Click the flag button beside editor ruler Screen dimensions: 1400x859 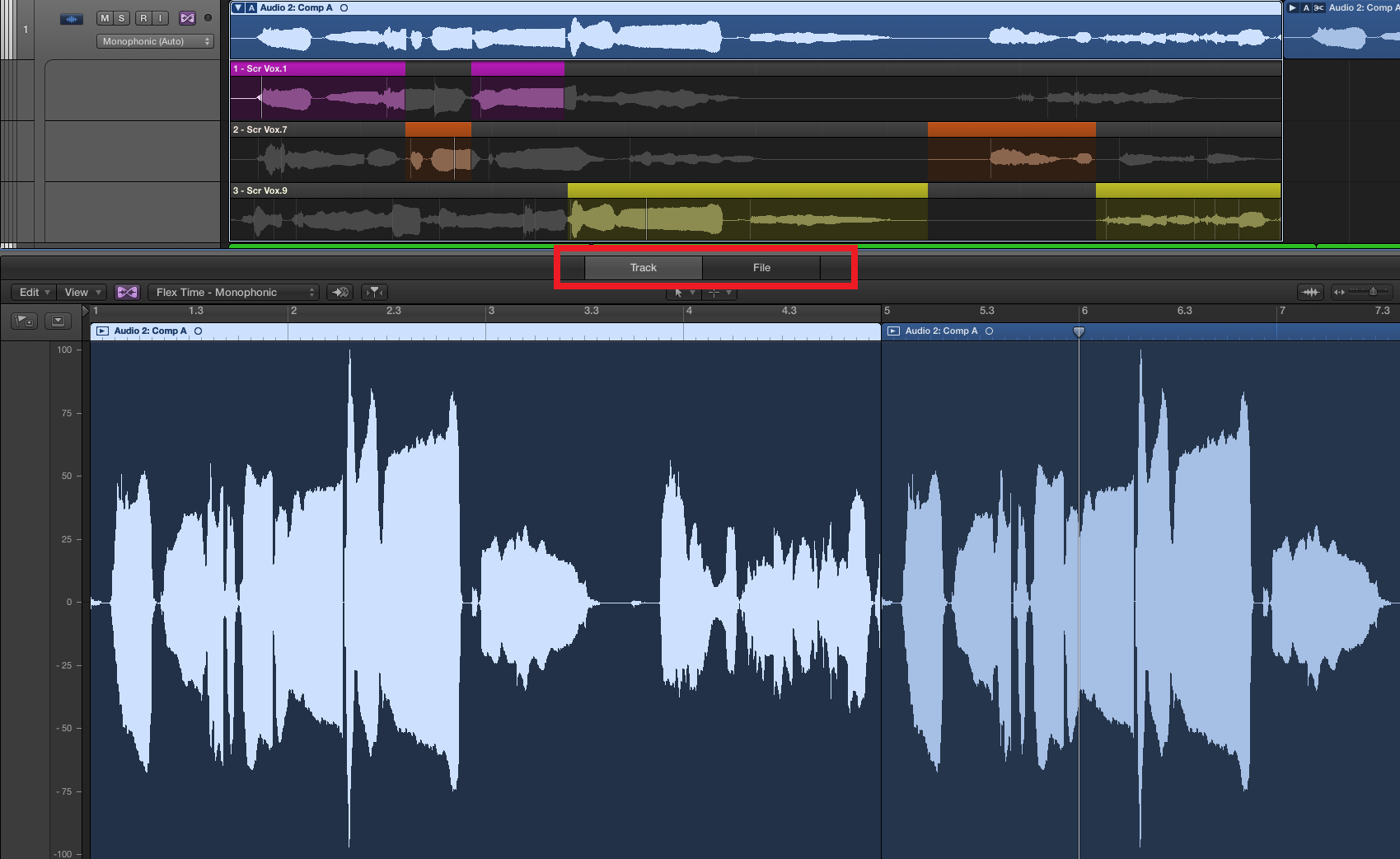(x=24, y=322)
